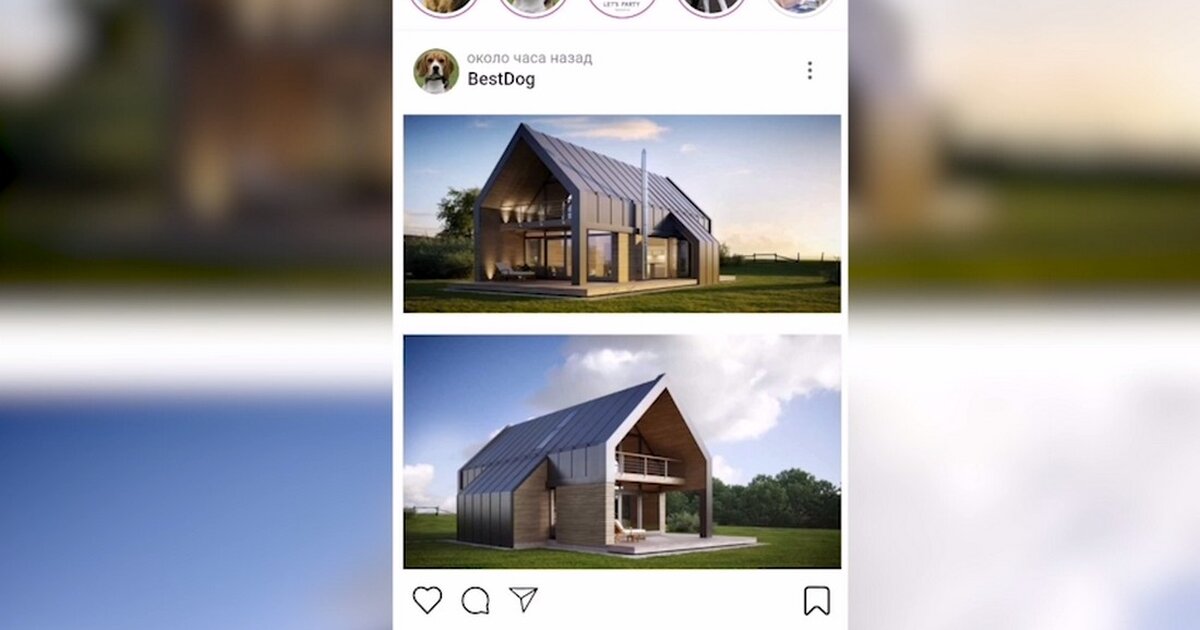Image resolution: width=1200 pixels, height=630 pixels.
Task: Click the 'около часа назад' timestamp
Action: pos(529,58)
